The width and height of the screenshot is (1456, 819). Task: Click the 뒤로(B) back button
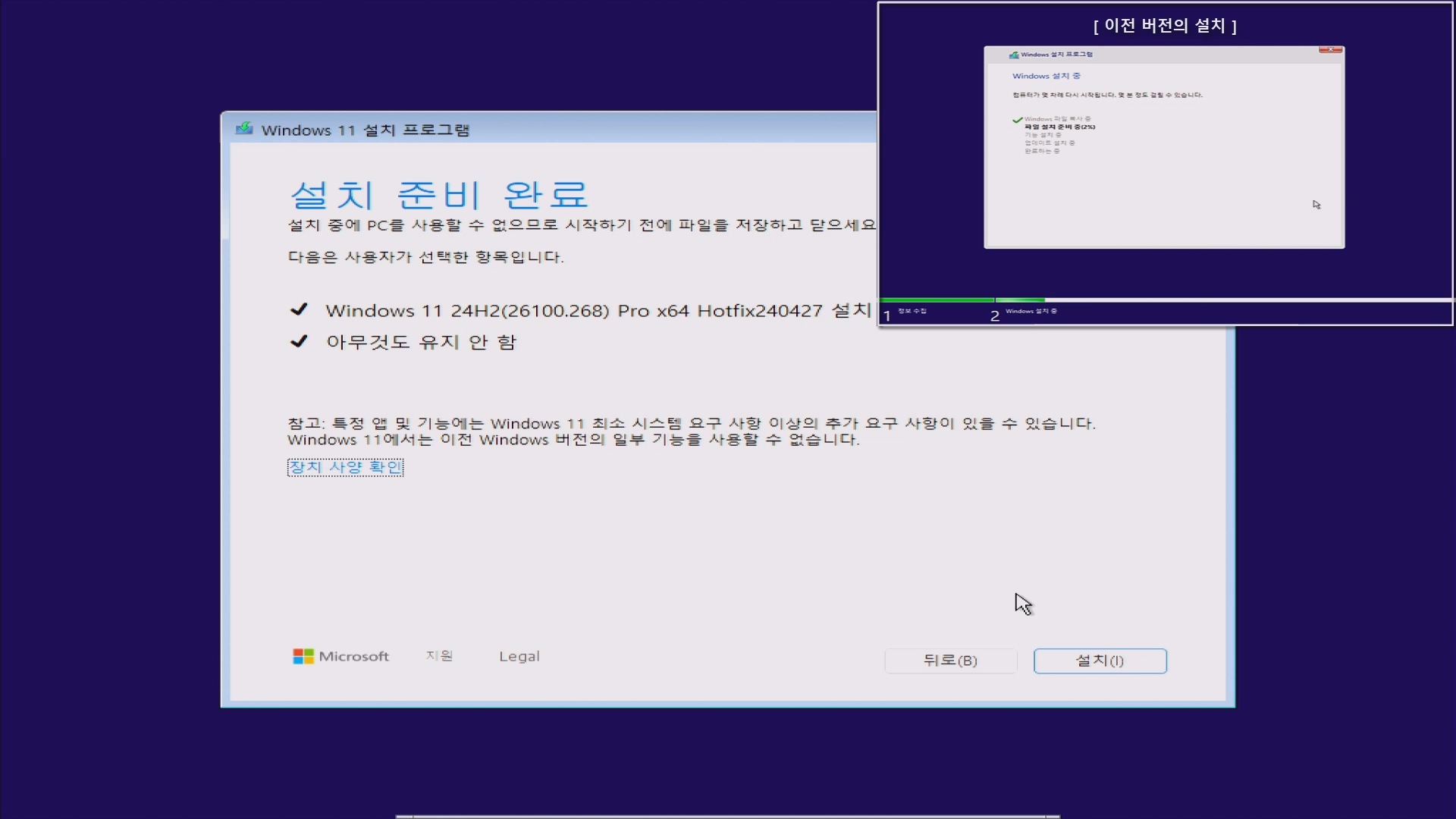(x=950, y=661)
